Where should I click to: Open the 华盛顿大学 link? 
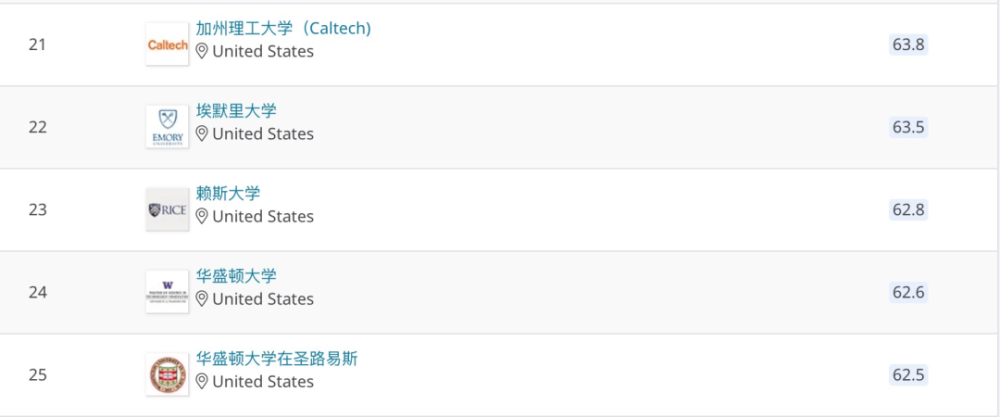pyautogui.click(x=237, y=276)
